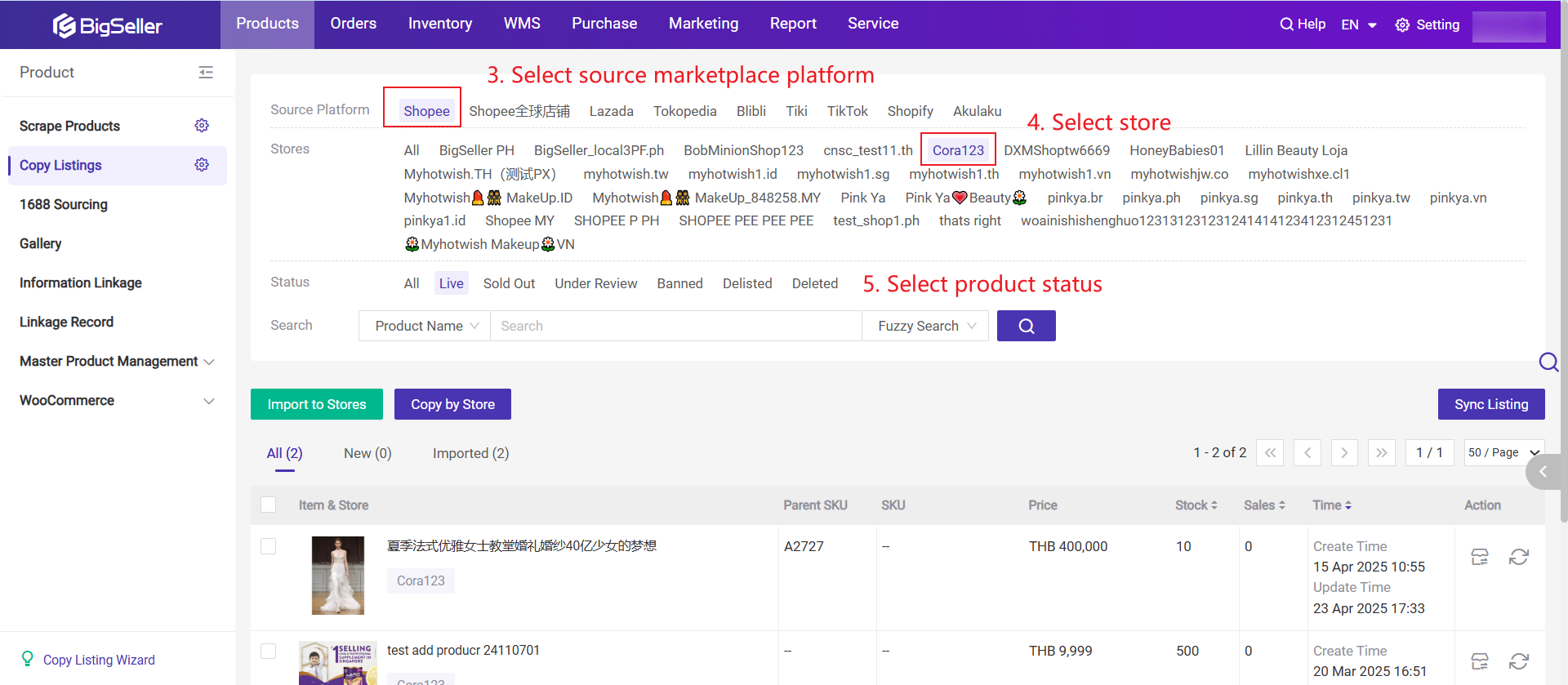Open the Service top menu

click(x=873, y=24)
